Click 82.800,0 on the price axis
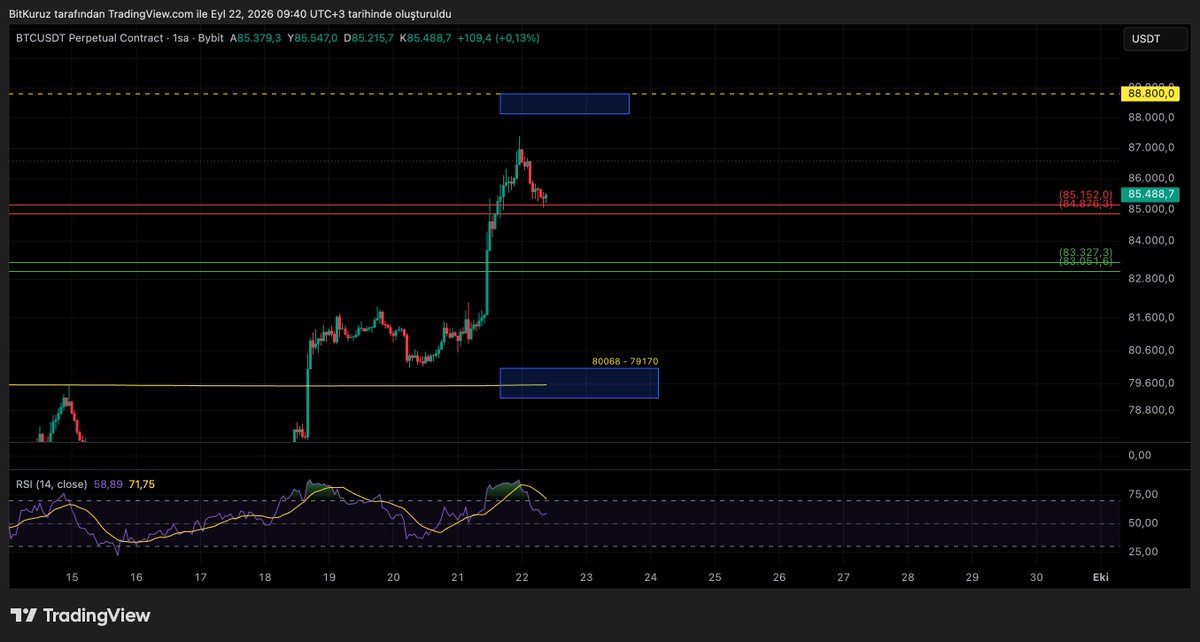 tap(1150, 279)
